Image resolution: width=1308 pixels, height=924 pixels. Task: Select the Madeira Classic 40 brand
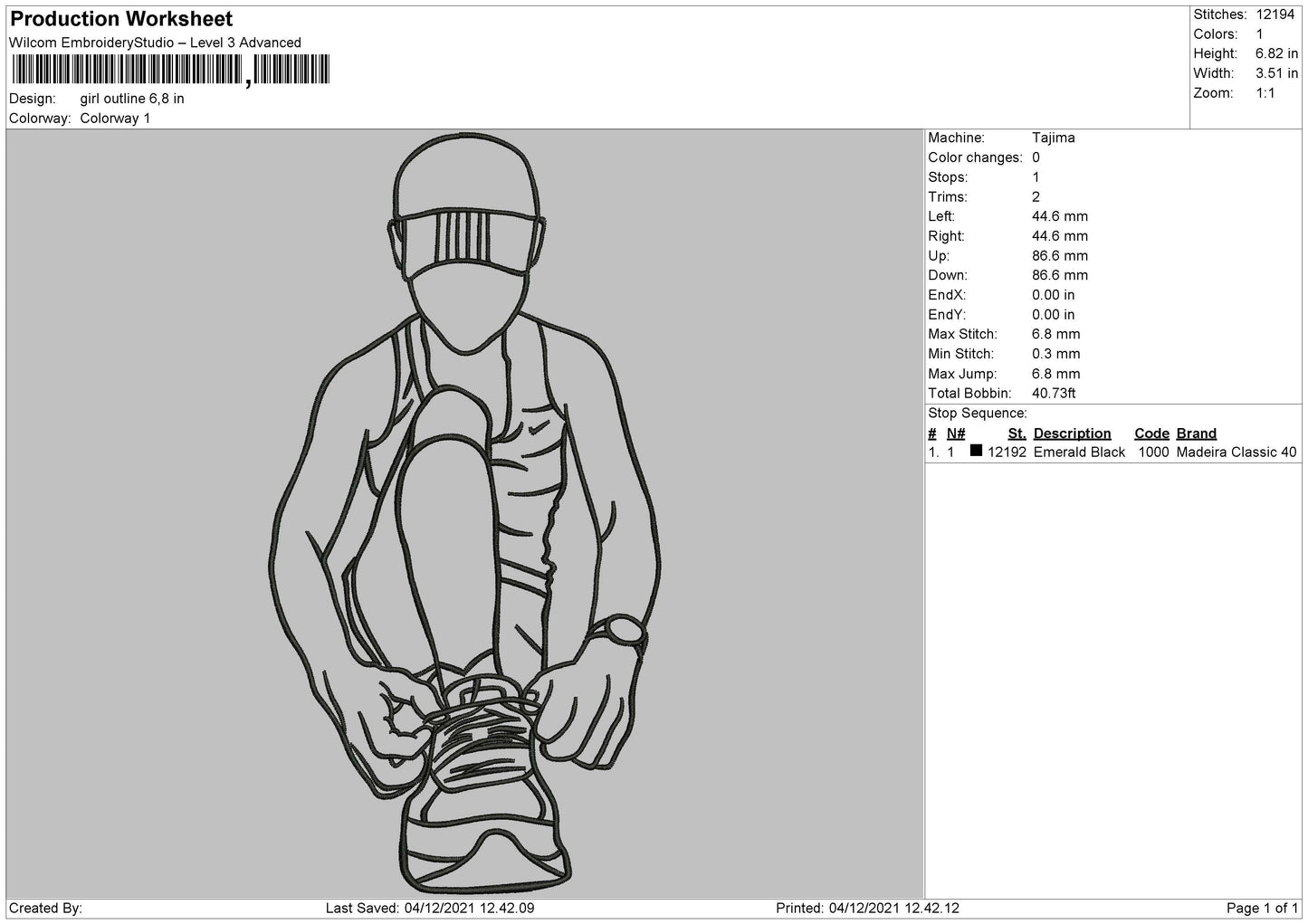tap(1236, 452)
